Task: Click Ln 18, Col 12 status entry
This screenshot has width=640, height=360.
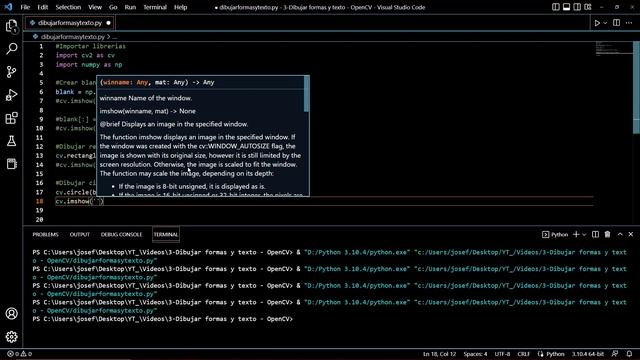Action: (x=439, y=354)
